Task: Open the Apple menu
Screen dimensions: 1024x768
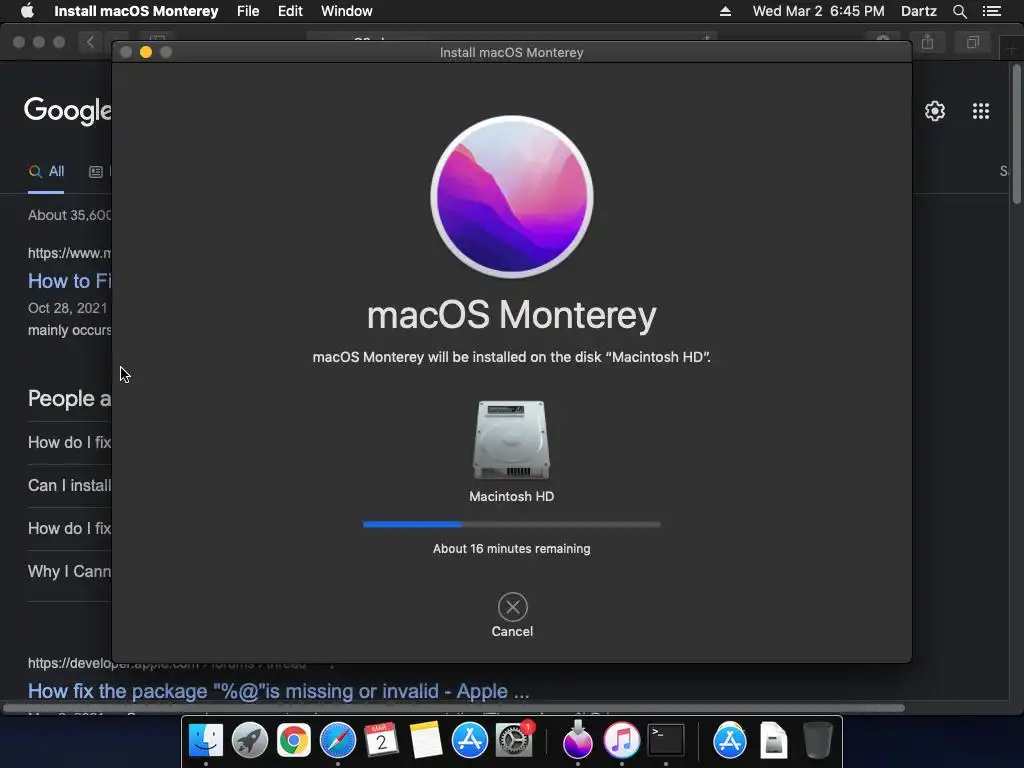Action: pyautogui.click(x=27, y=11)
